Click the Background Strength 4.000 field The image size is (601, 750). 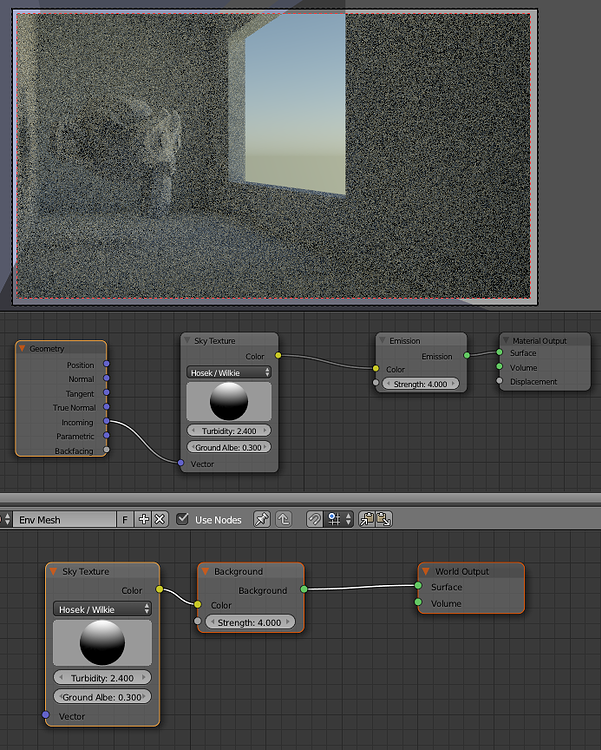coord(250,622)
